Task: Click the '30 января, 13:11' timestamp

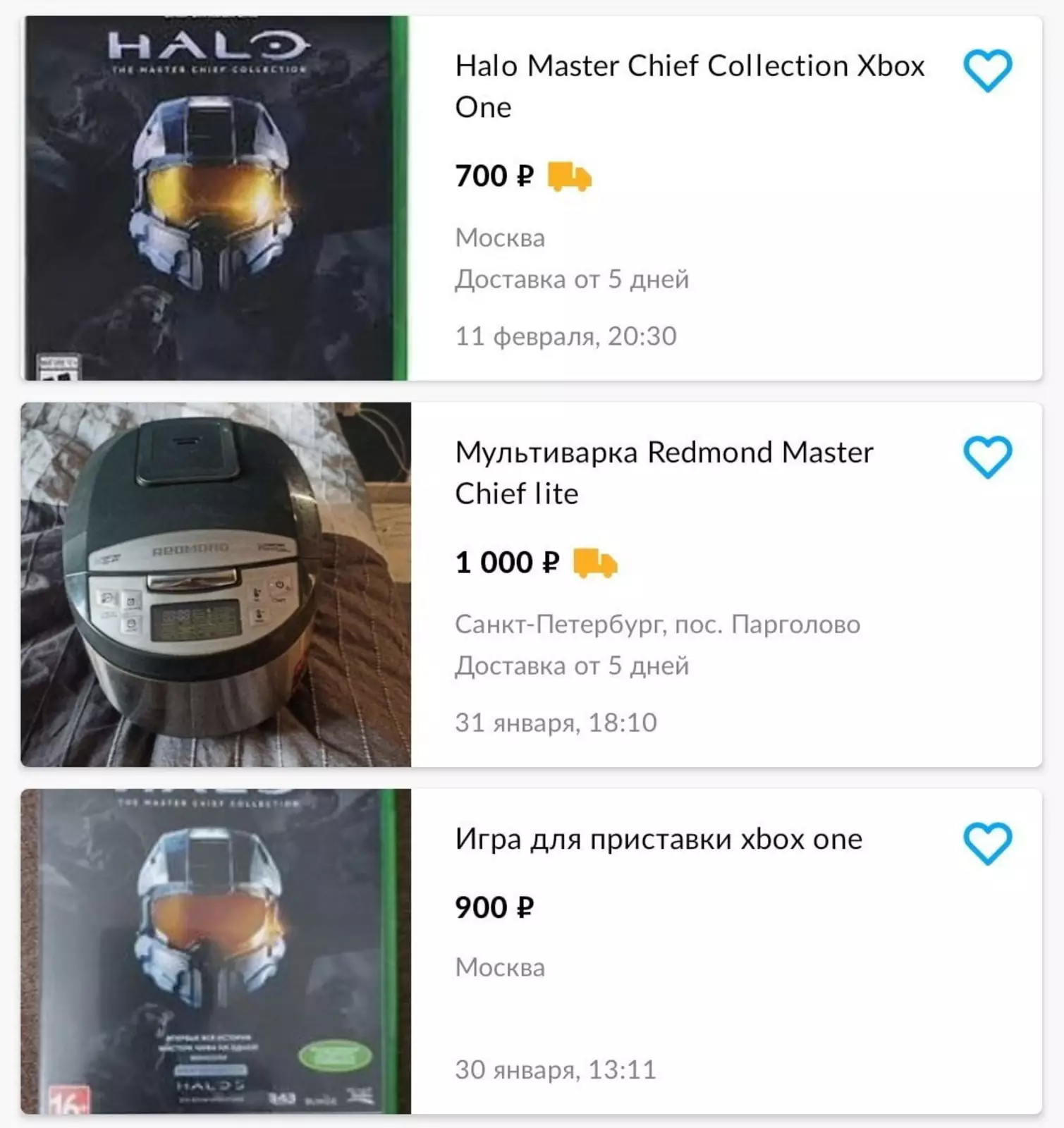Action: click(556, 1069)
